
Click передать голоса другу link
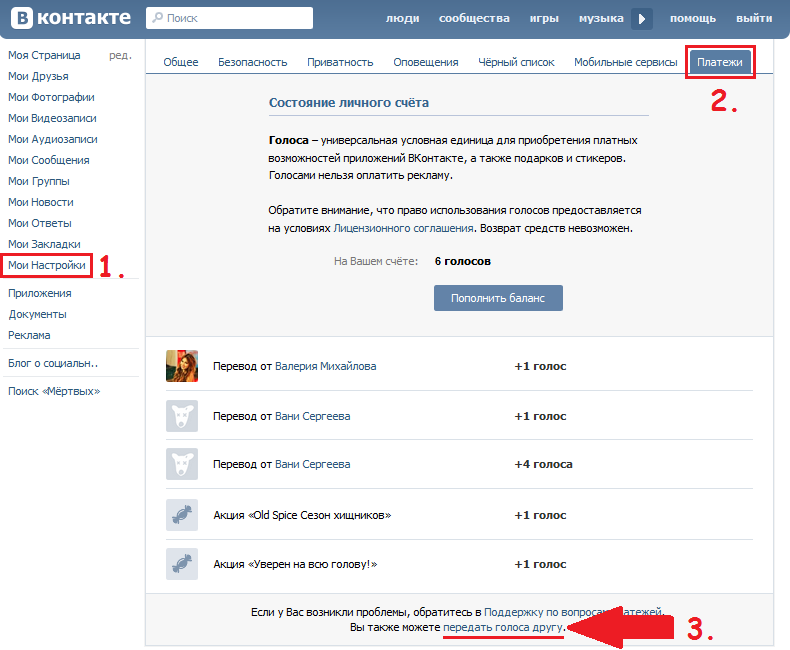coord(503,627)
